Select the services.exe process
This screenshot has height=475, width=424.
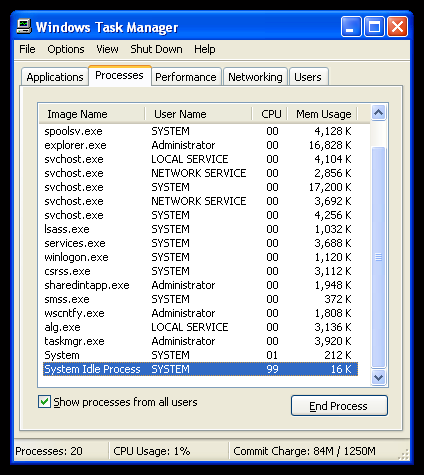tap(200, 243)
